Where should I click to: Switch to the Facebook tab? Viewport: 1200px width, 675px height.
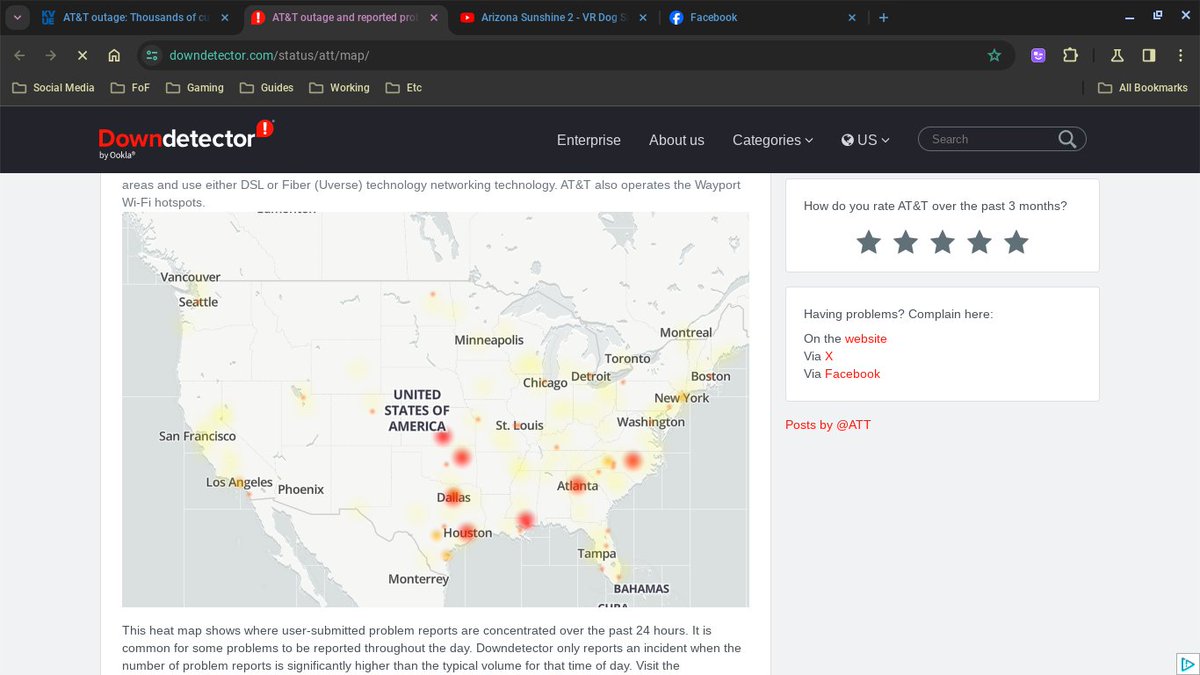tap(764, 17)
